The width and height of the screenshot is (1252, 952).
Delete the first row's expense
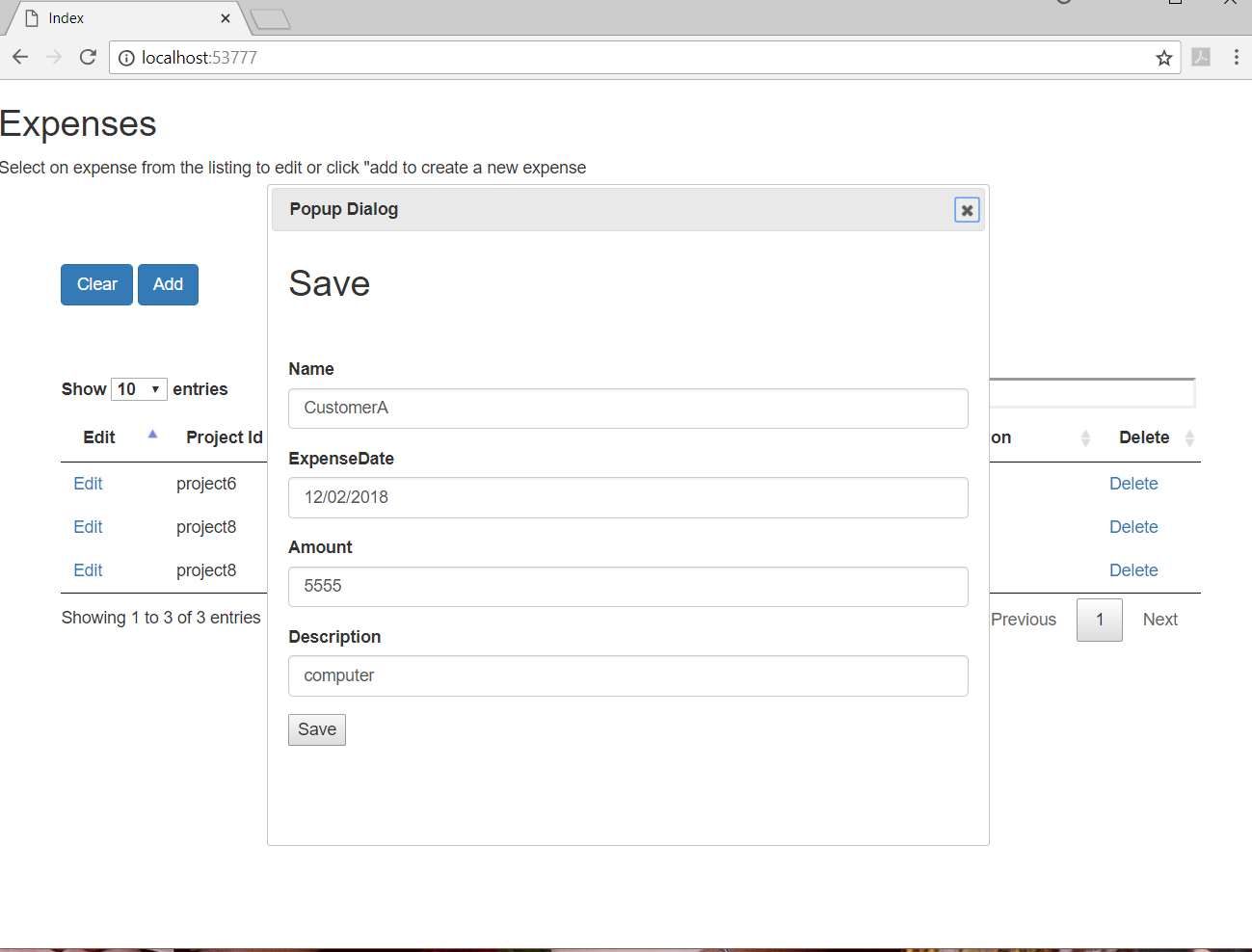(x=1133, y=484)
